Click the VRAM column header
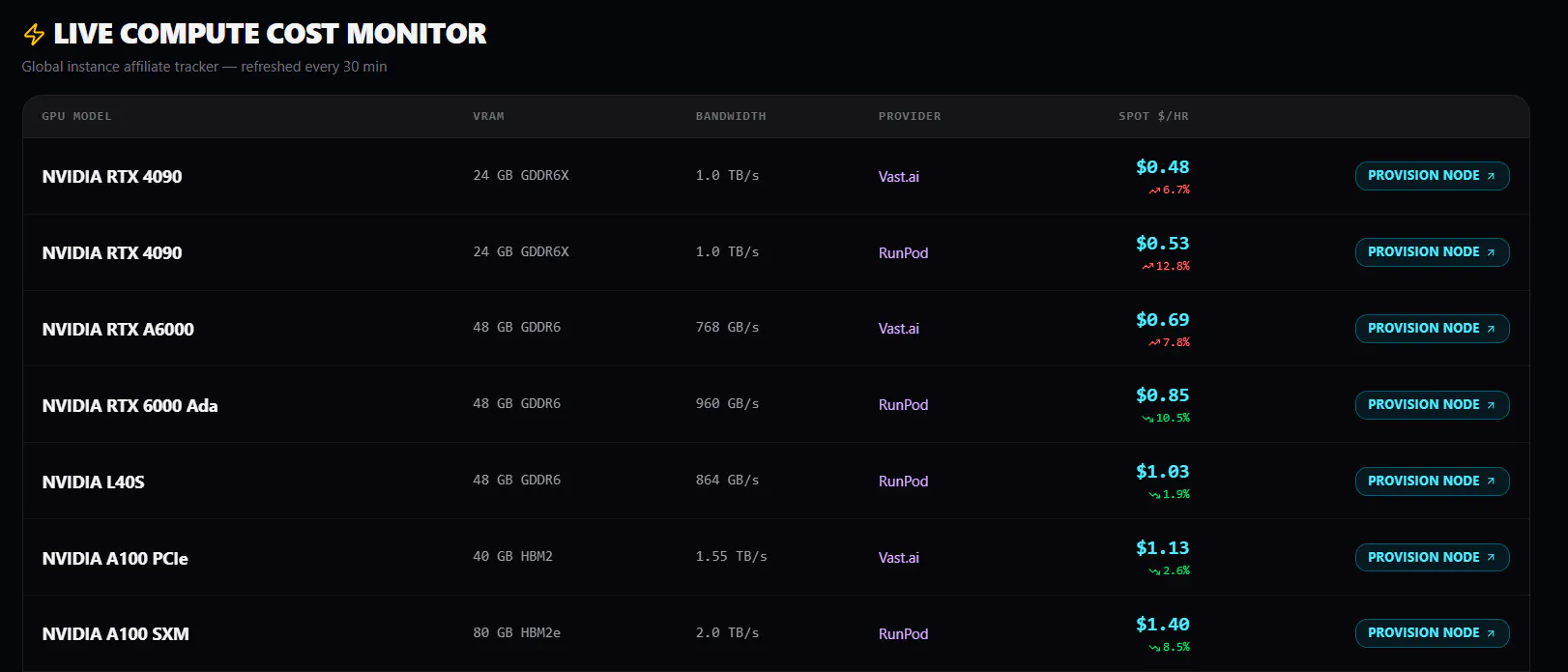1568x672 pixels. click(x=488, y=116)
